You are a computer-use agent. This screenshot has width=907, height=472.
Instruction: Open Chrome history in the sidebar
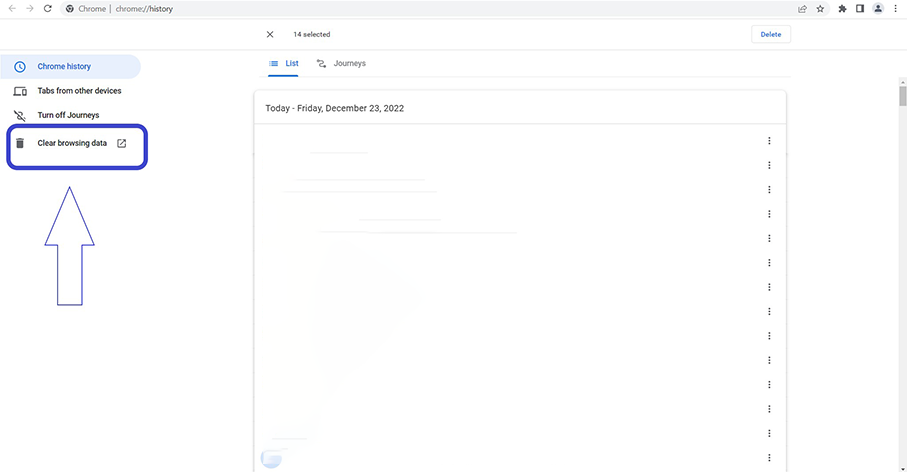(x=64, y=67)
